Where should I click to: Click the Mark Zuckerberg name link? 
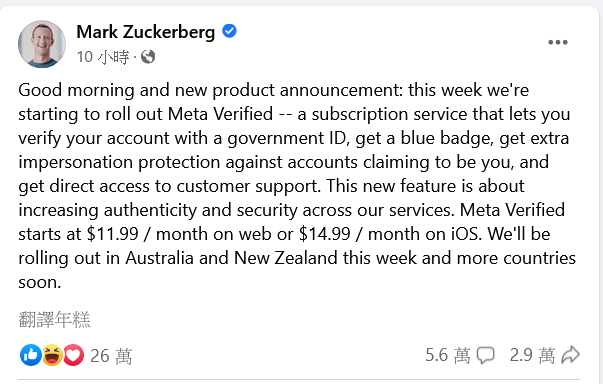(145, 32)
